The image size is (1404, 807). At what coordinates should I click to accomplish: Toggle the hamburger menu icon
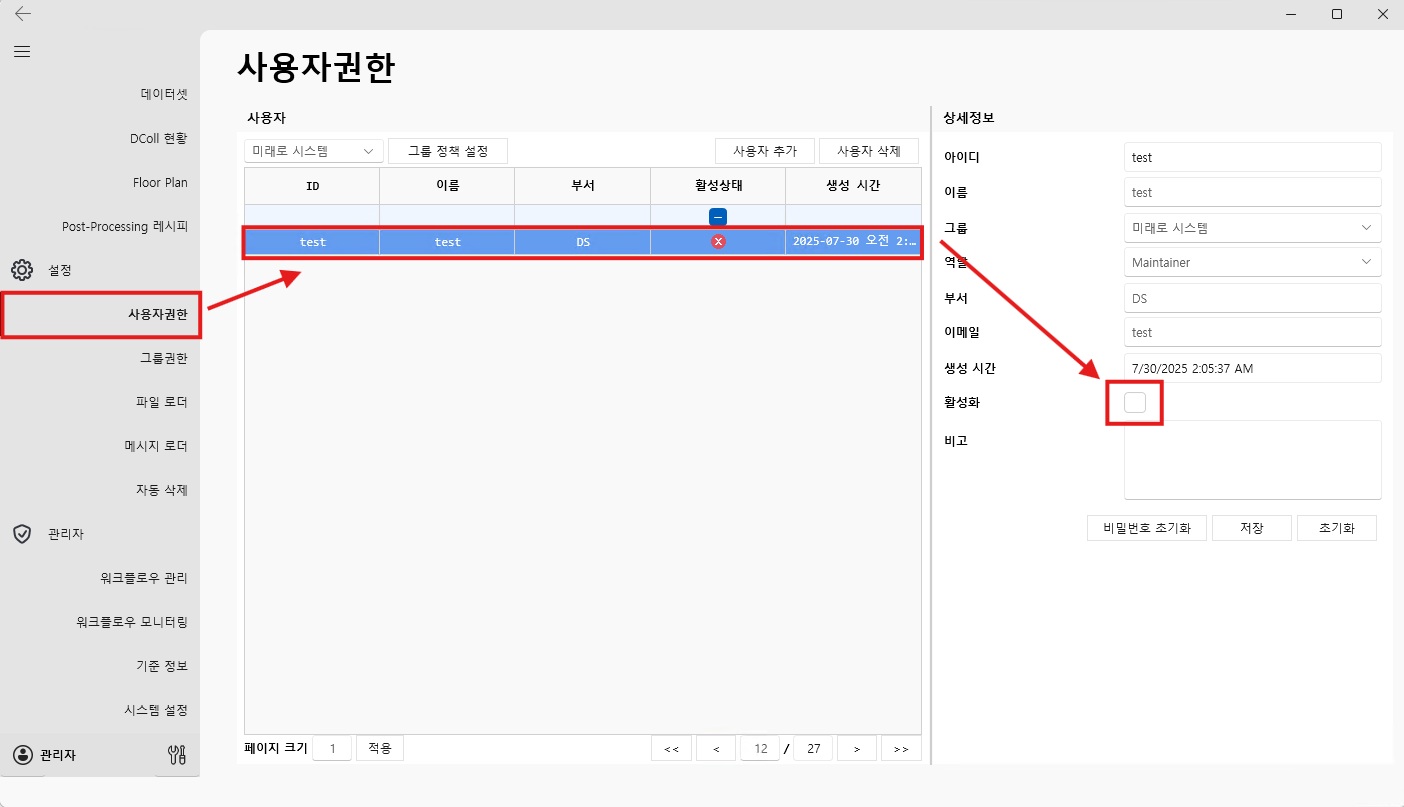click(22, 52)
